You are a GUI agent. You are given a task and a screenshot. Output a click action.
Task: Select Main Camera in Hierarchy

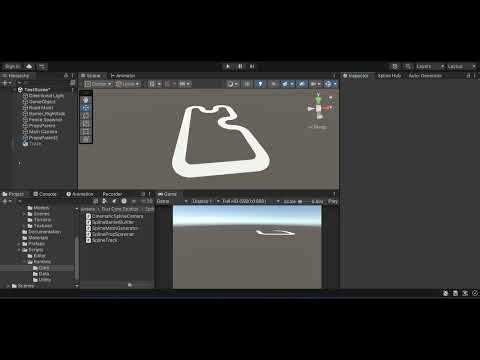pyautogui.click(x=43, y=132)
